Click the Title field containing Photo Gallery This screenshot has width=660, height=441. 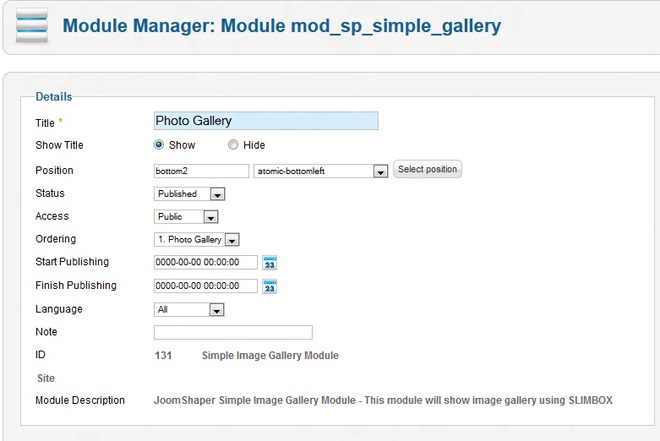tap(266, 121)
